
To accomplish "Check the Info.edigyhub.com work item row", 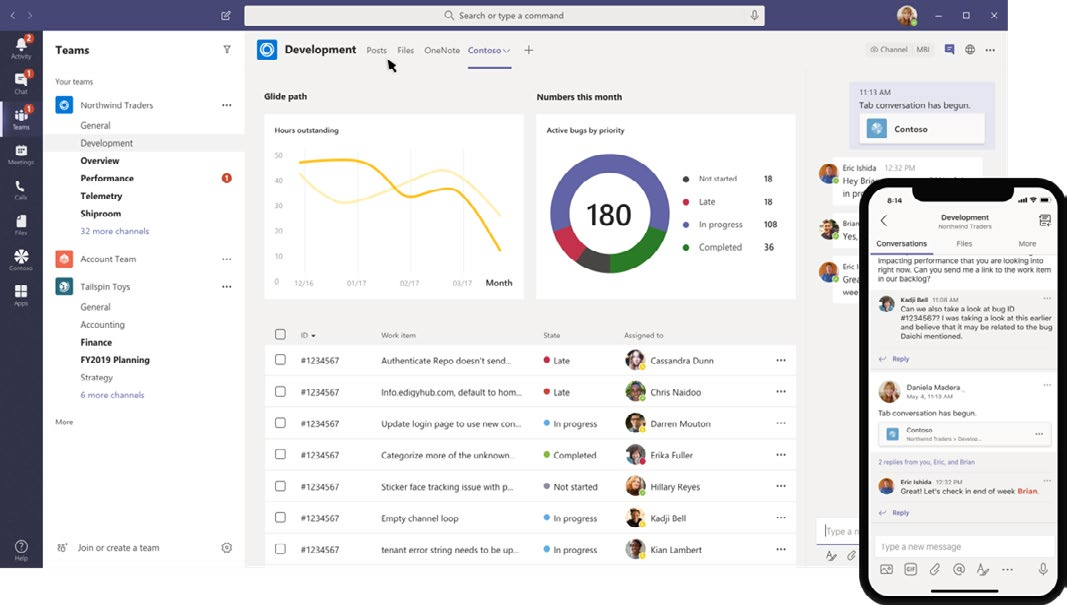I will pos(280,391).
